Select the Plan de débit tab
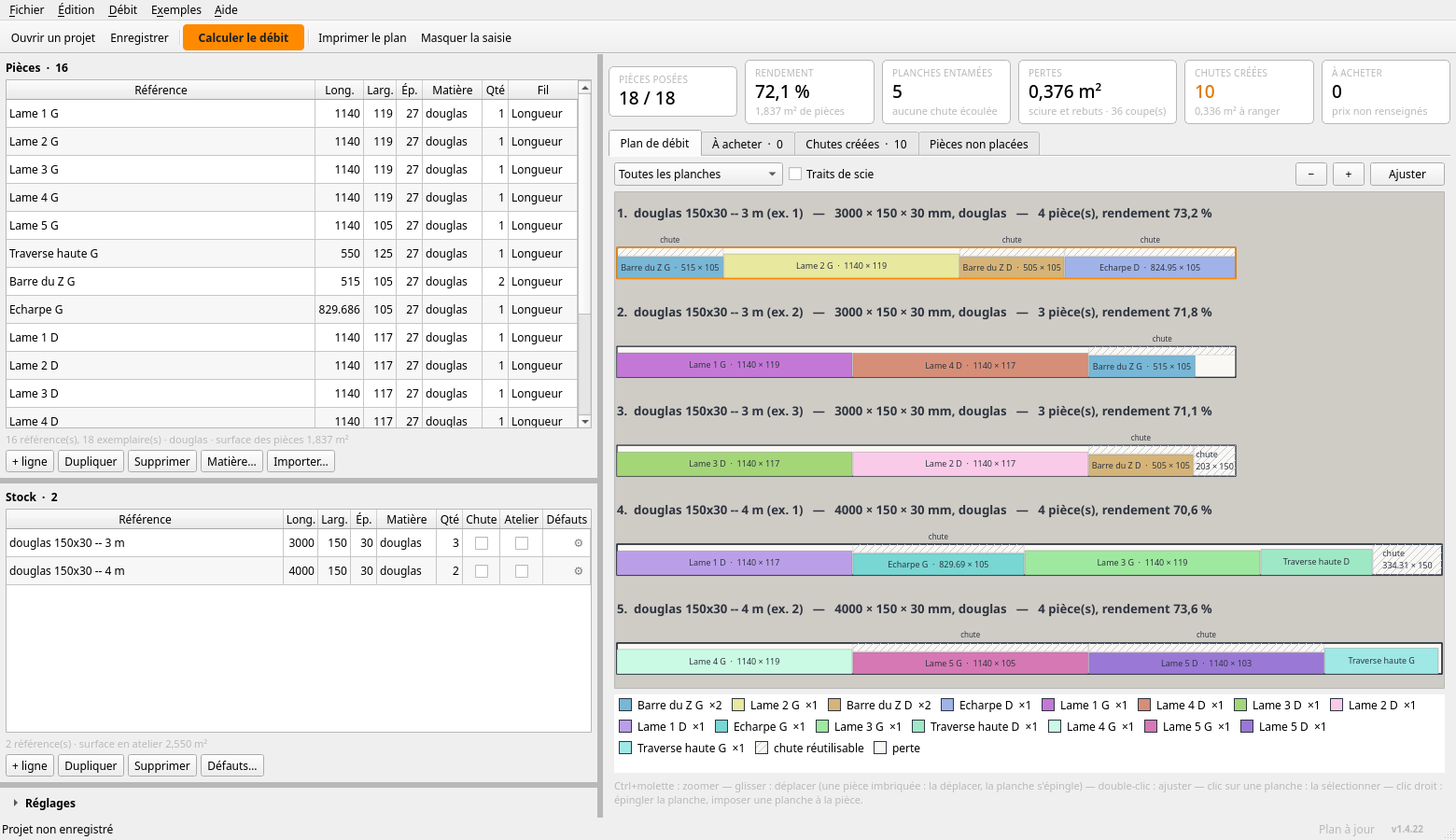The image size is (1456, 840). [654, 143]
